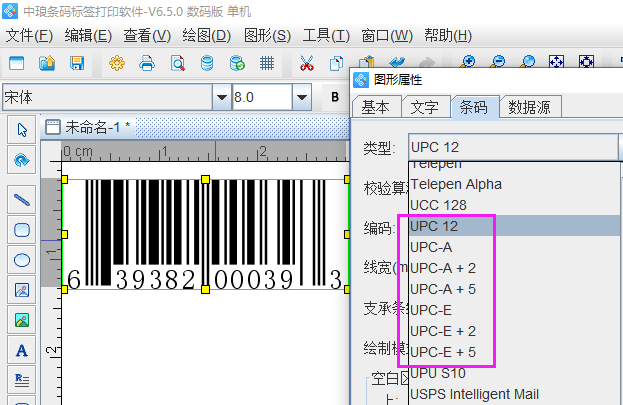Open the 编辑(E) menu

pyautogui.click(x=88, y=36)
